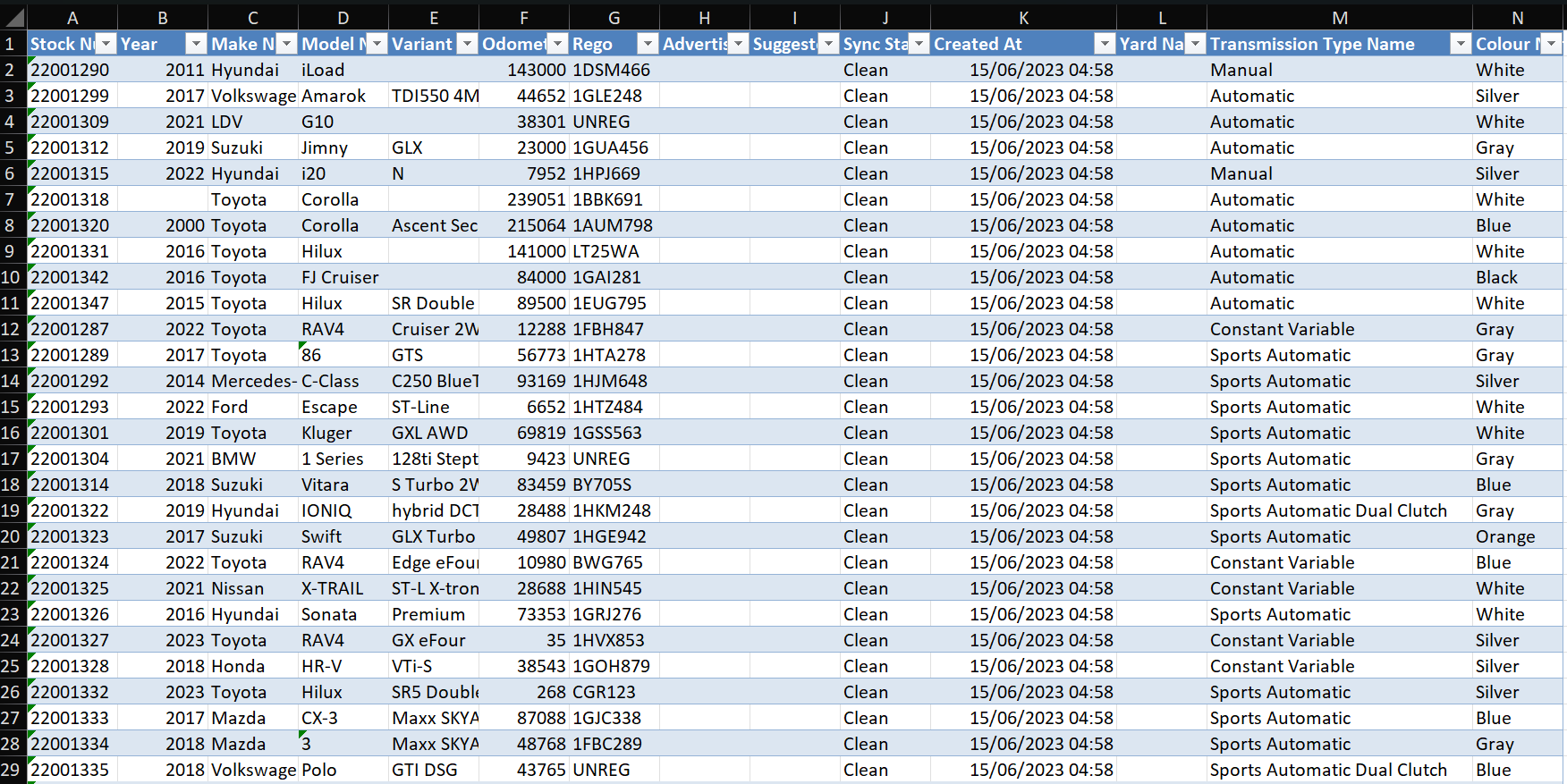Click the odometer value 239051

tap(524, 199)
